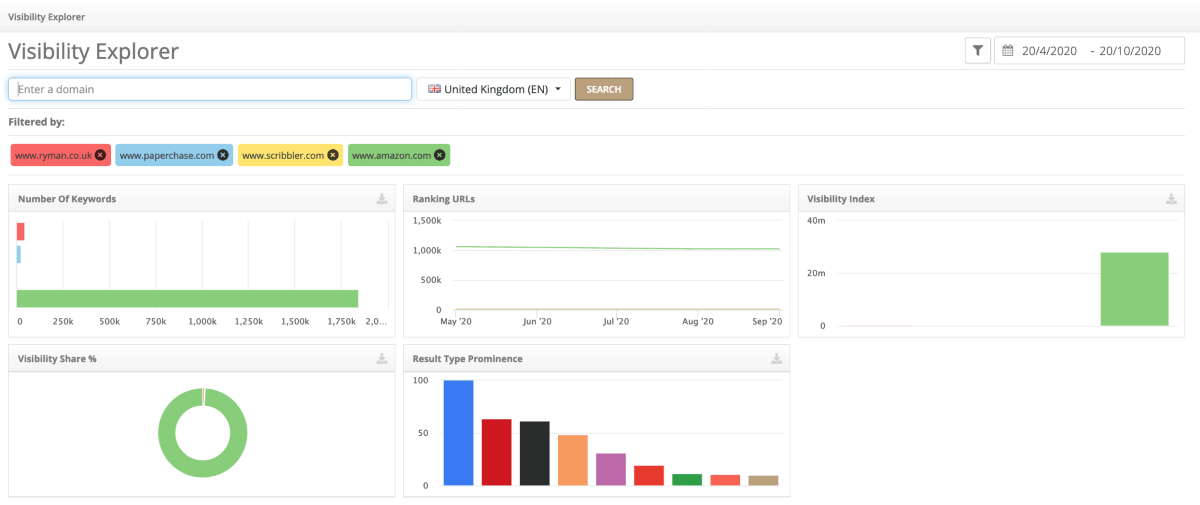Click the green Visibility Share donut ring
The height and width of the screenshot is (505, 1200).
coord(203,432)
